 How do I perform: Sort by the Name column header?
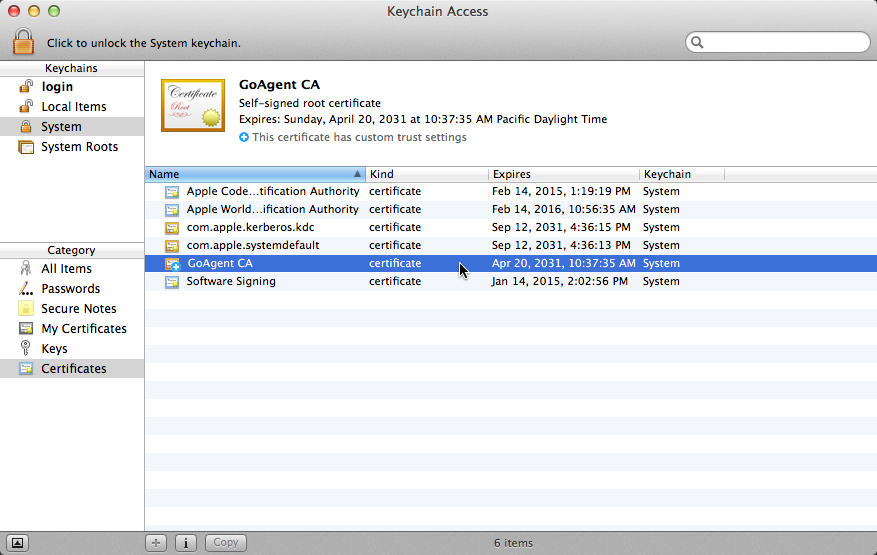255,174
